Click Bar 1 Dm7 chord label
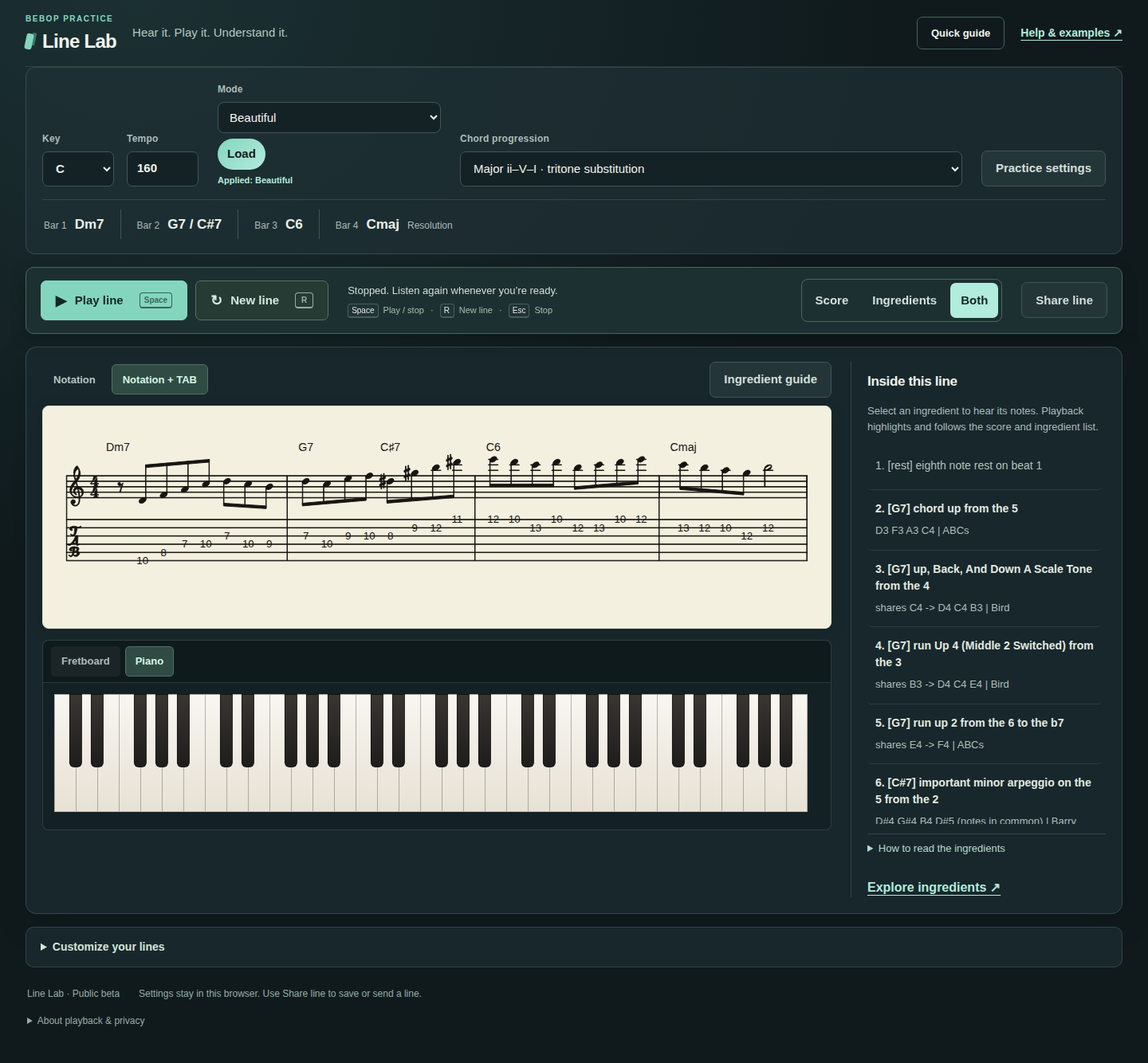This screenshot has height=1063, width=1148. click(x=74, y=225)
